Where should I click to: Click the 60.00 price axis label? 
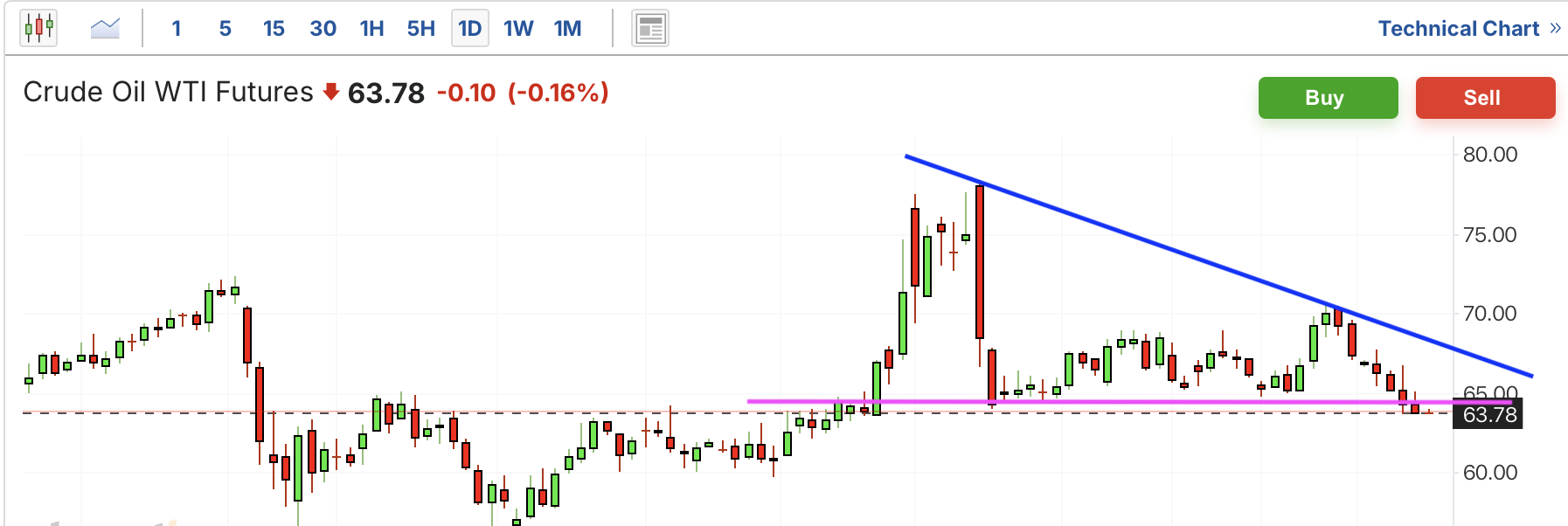(x=1490, y=473)
